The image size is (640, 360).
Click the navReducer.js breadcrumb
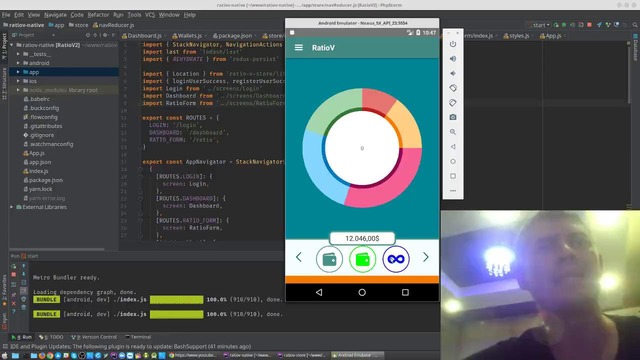pyautogui.click(x=113, y=25)
